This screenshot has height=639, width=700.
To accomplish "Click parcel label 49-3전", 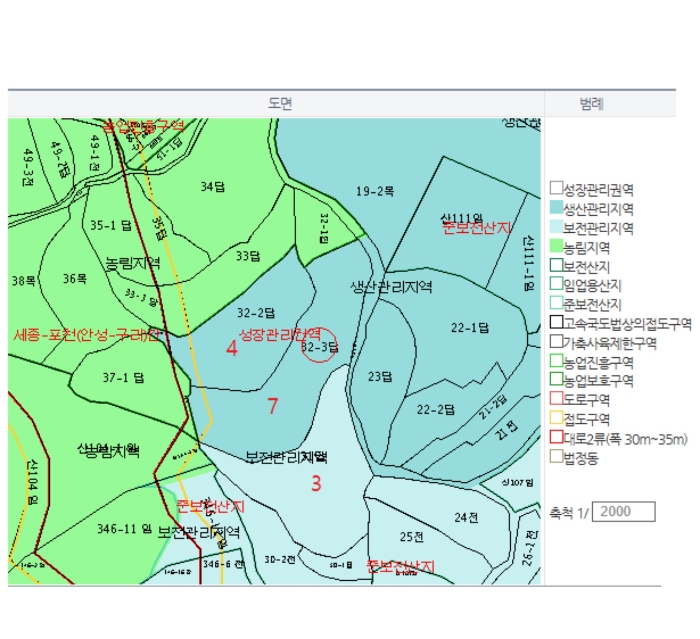I will 28,168.
